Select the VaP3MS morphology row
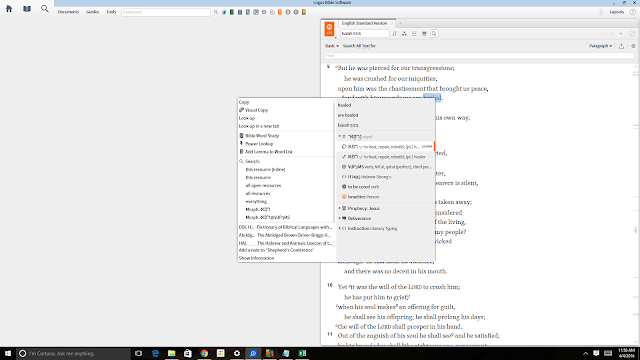Image resolution: width=640 pixels, height=360 pixels. [x=386, y=167]
